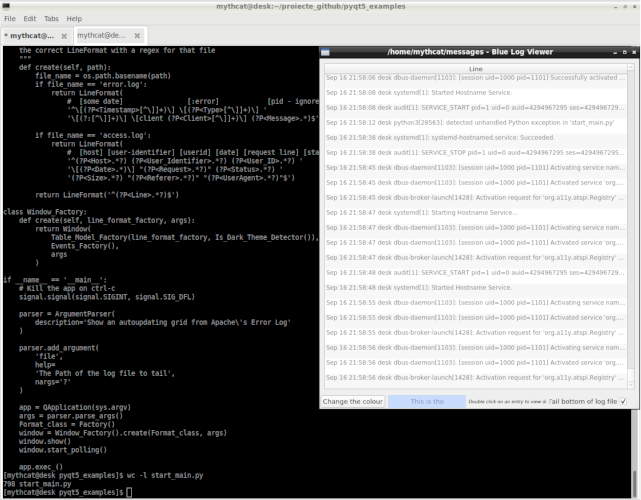Click the Blue Log Viewer window icon
Screen dimensions: 641x500
click(325, 52)
